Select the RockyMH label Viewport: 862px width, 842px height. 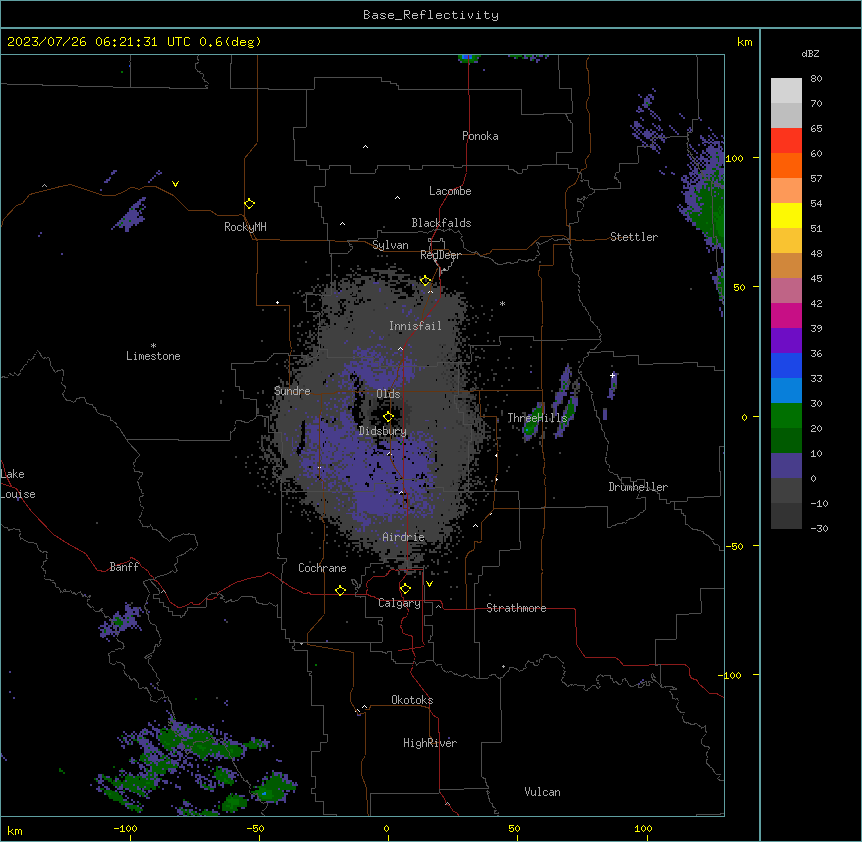245,227
